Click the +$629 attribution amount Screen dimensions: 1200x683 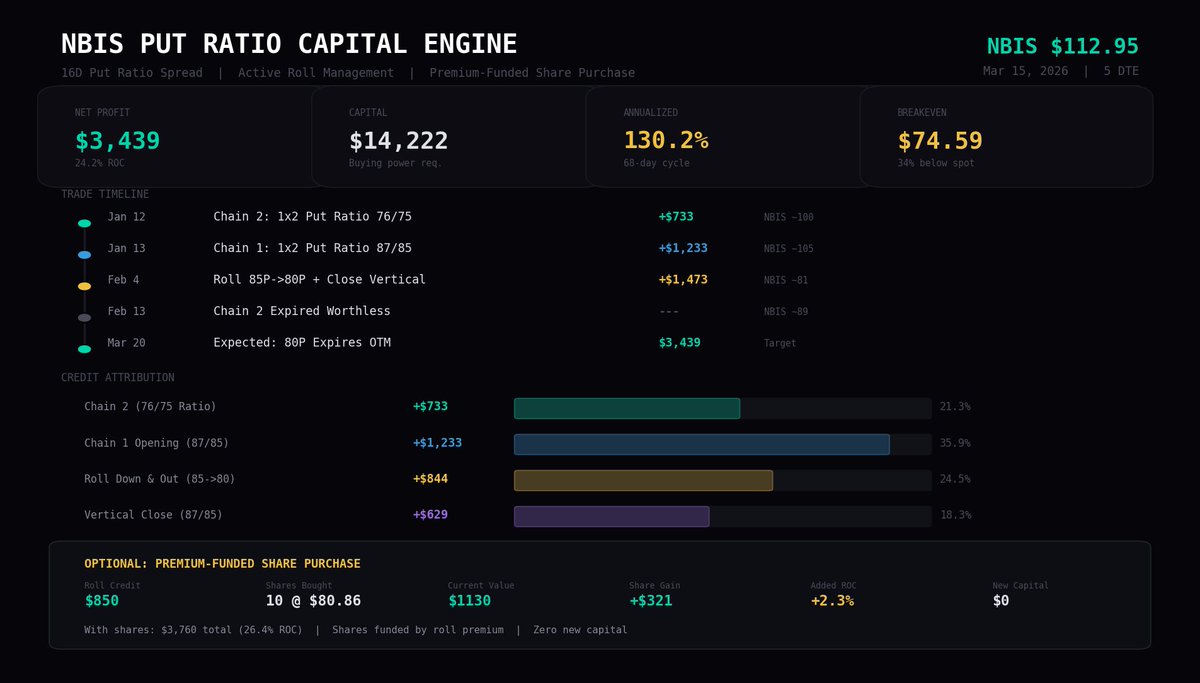(x=430, y=515)
